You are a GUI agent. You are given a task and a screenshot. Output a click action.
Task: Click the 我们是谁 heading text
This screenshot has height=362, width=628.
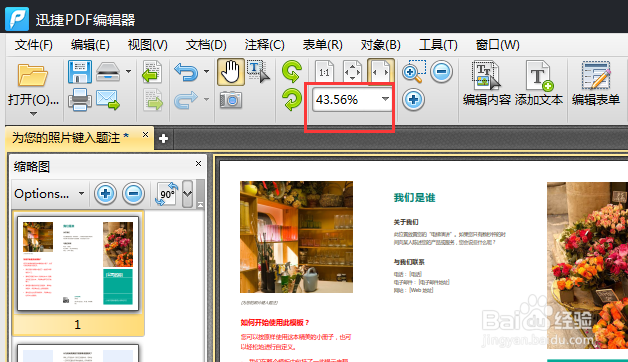414,198
